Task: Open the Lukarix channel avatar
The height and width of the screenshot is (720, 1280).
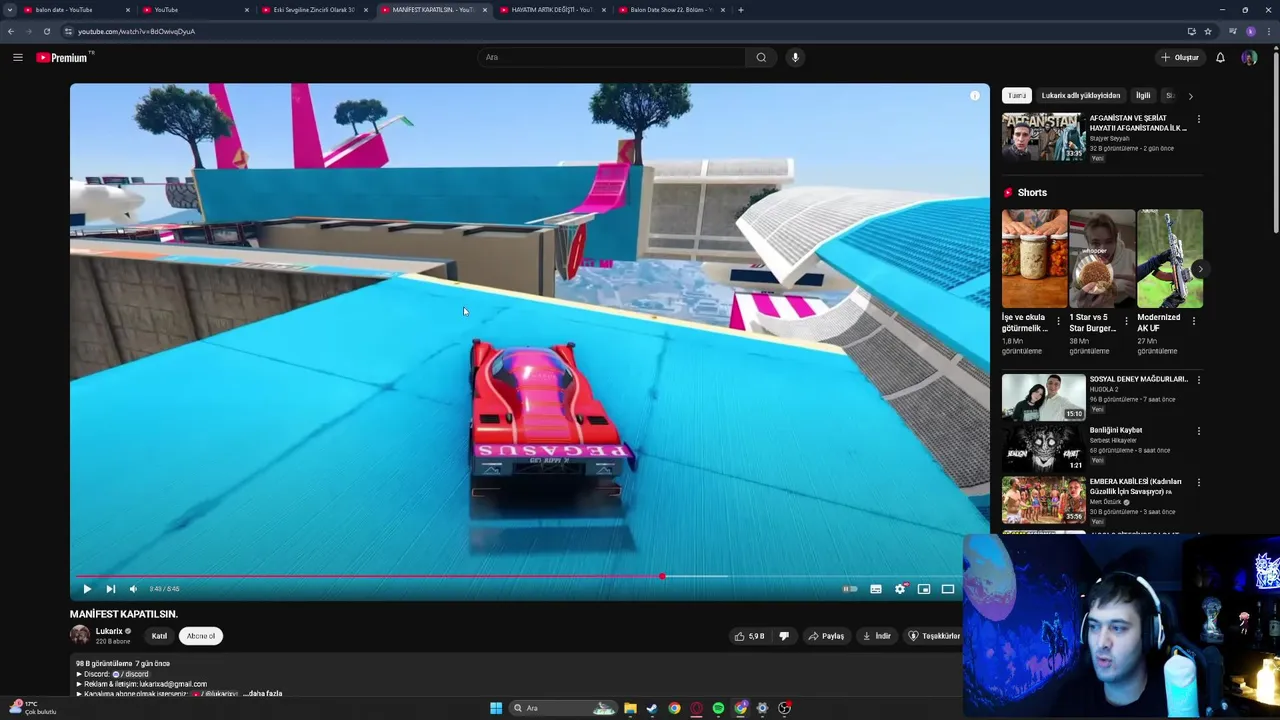Action: click(x=80, y=635)
